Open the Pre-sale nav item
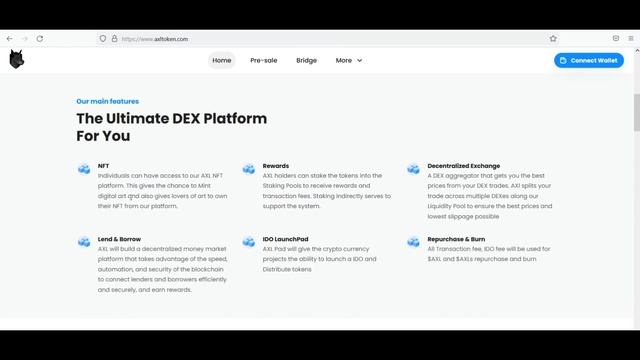The width and height of the screenshot is (640, 360). pyautogui.click(x=264, y=60)
